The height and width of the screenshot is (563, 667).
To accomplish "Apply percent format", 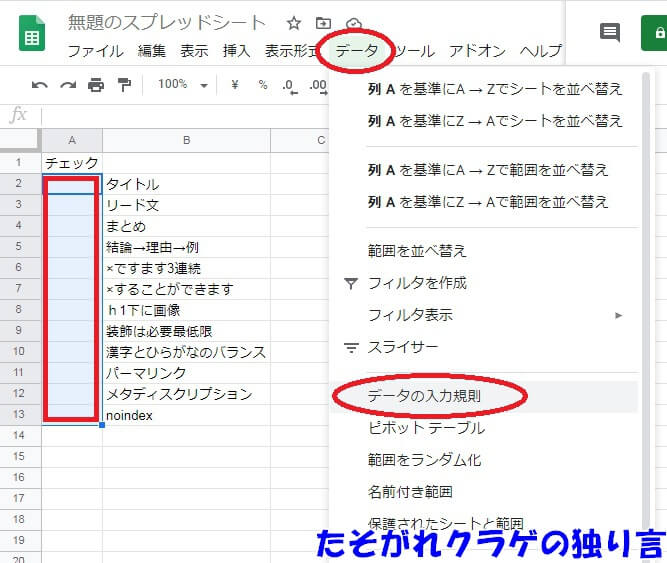I will click(x=263, y=85).
